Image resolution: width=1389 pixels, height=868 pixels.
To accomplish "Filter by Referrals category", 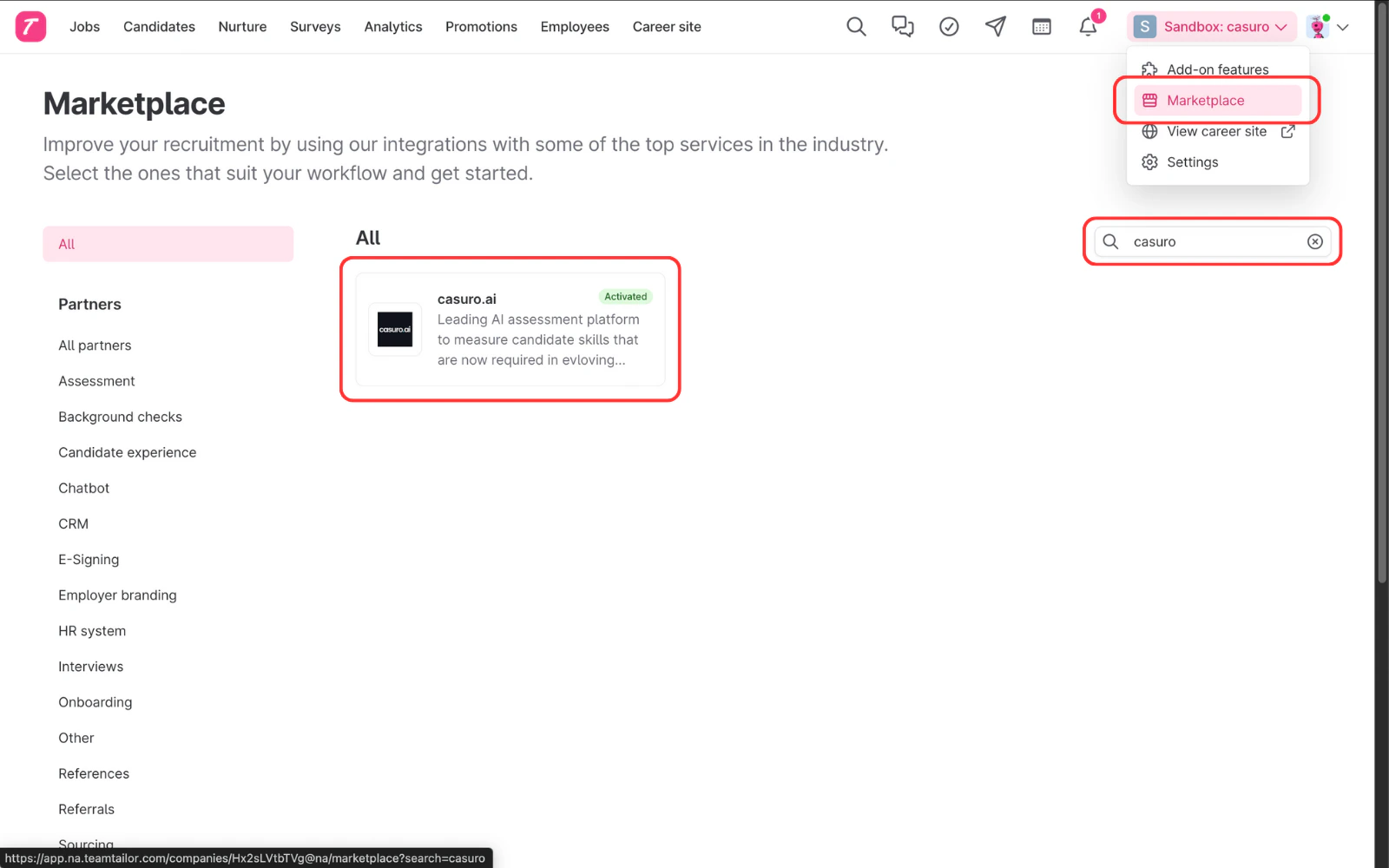I will click(86, 809).
